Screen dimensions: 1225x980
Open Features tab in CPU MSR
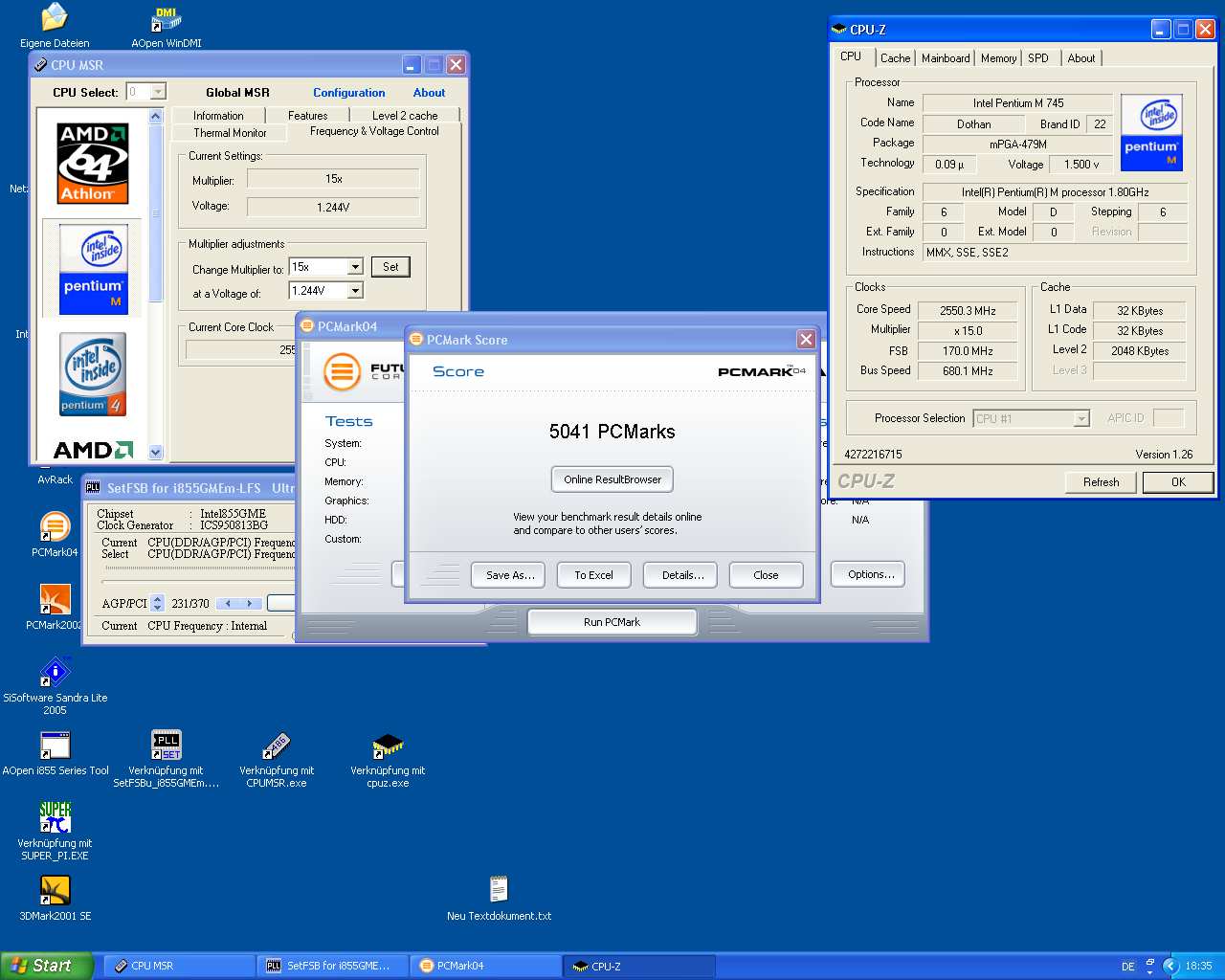tap(308, 116)
